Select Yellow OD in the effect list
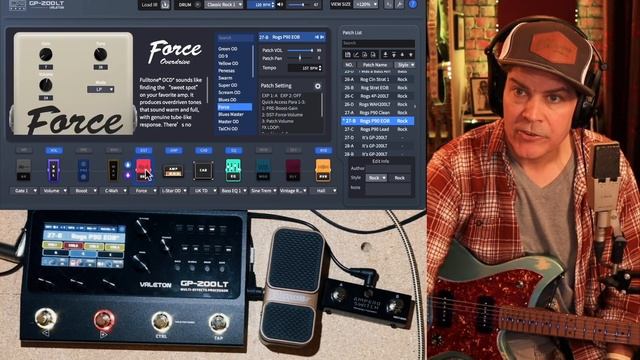The width and height of the screenshot is (640, 360). point(228,64)
